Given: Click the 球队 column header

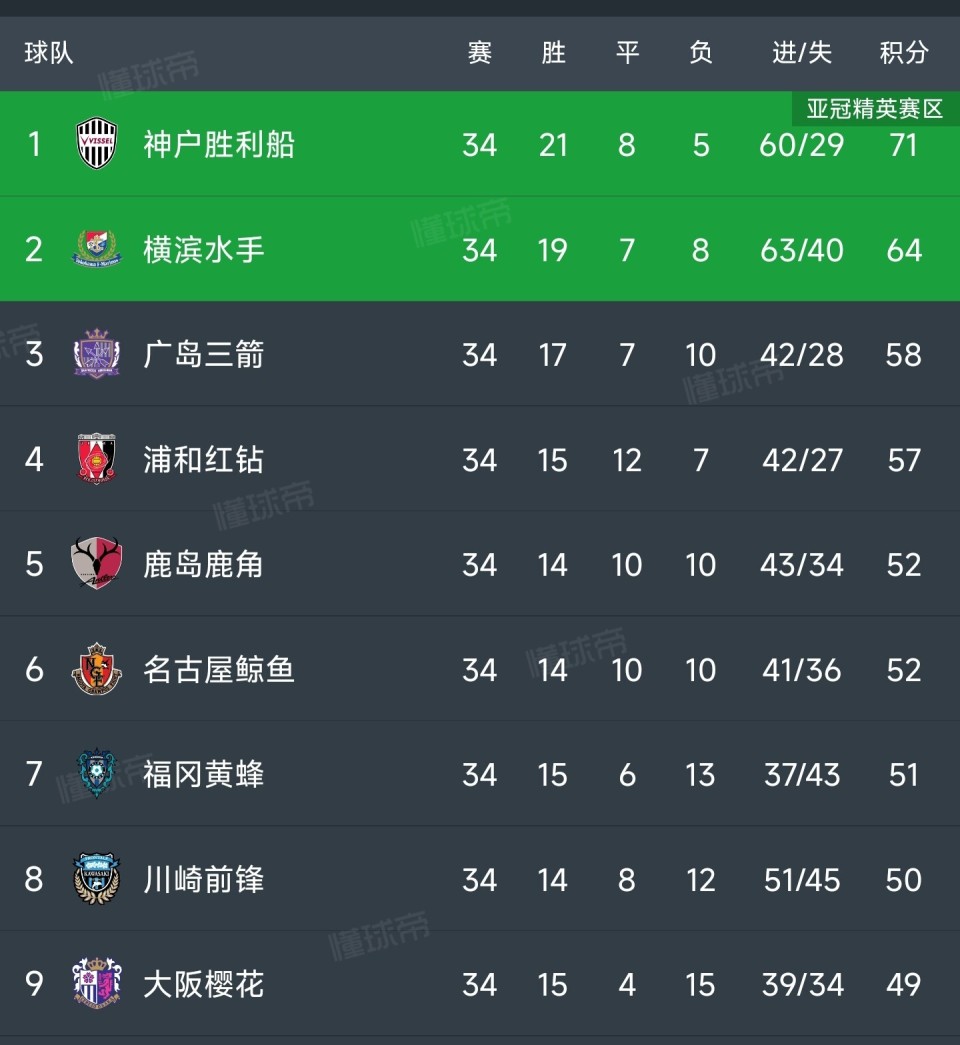Looking at the screenshot, I should coord(39,54).
